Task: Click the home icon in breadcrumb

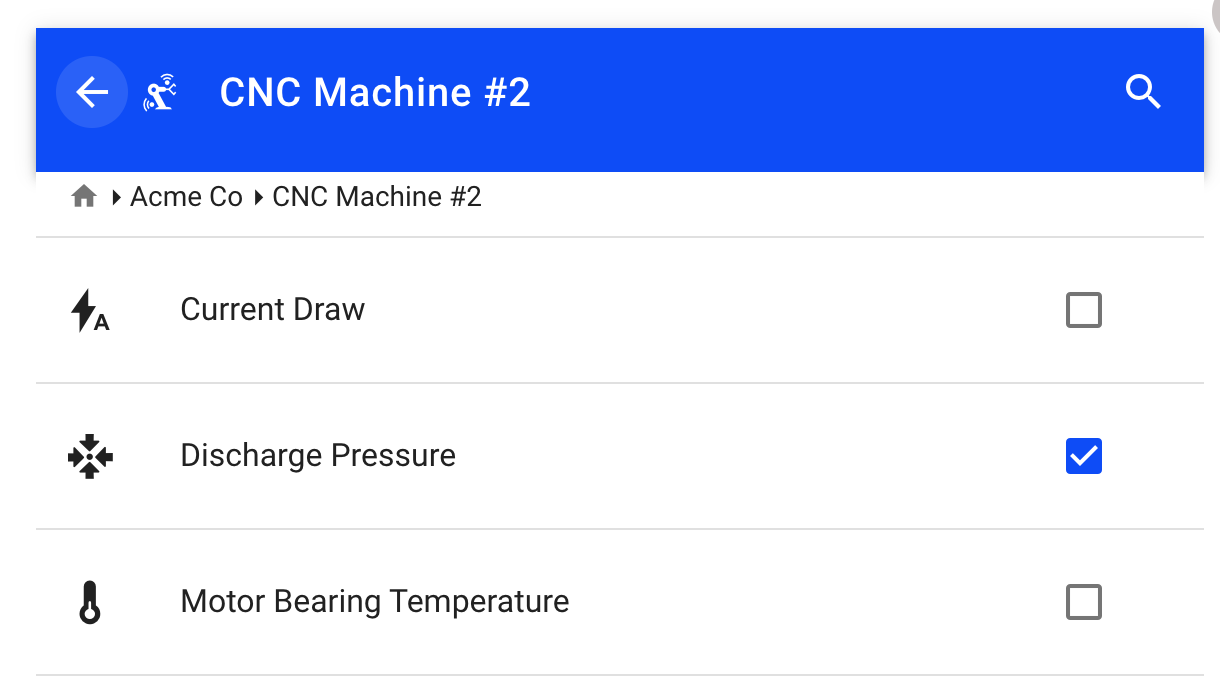Action: pos(84,196)
